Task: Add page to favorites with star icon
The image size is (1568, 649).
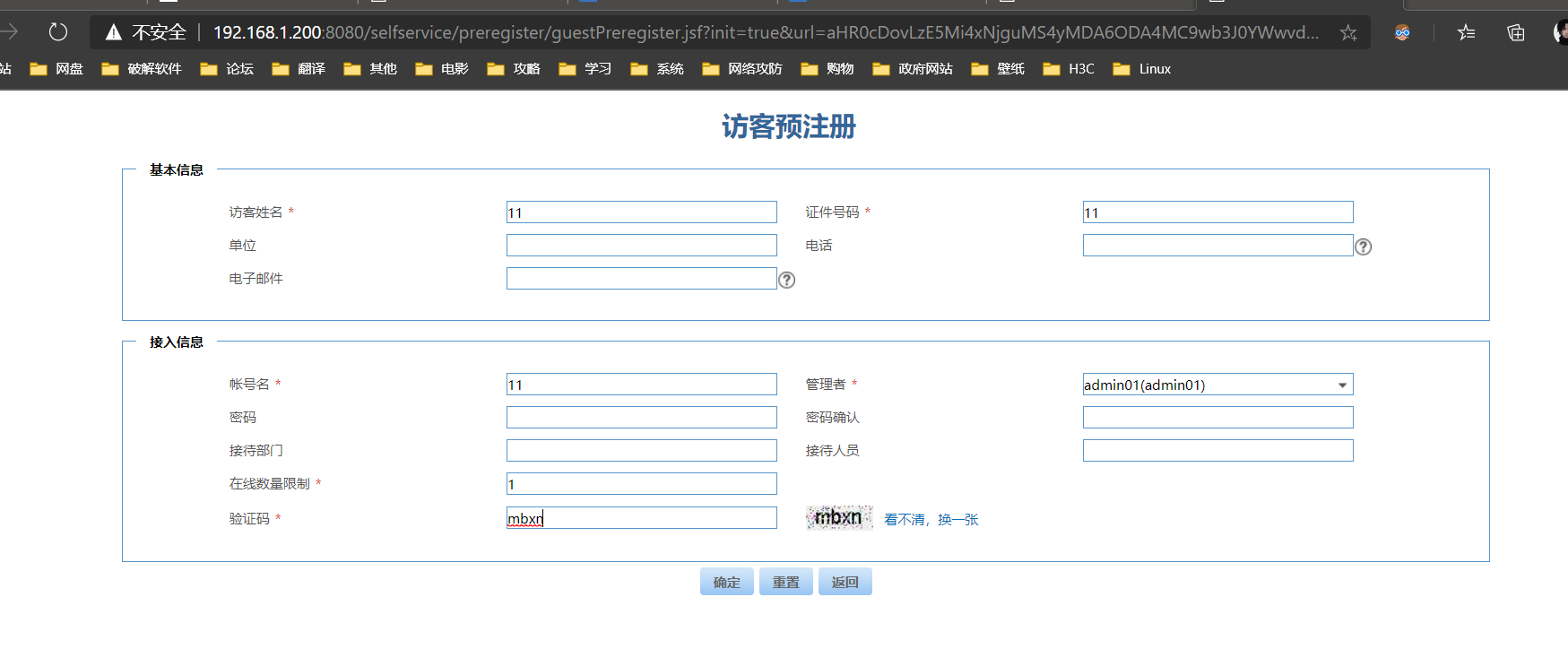Action: click(x=1348, y=33)
